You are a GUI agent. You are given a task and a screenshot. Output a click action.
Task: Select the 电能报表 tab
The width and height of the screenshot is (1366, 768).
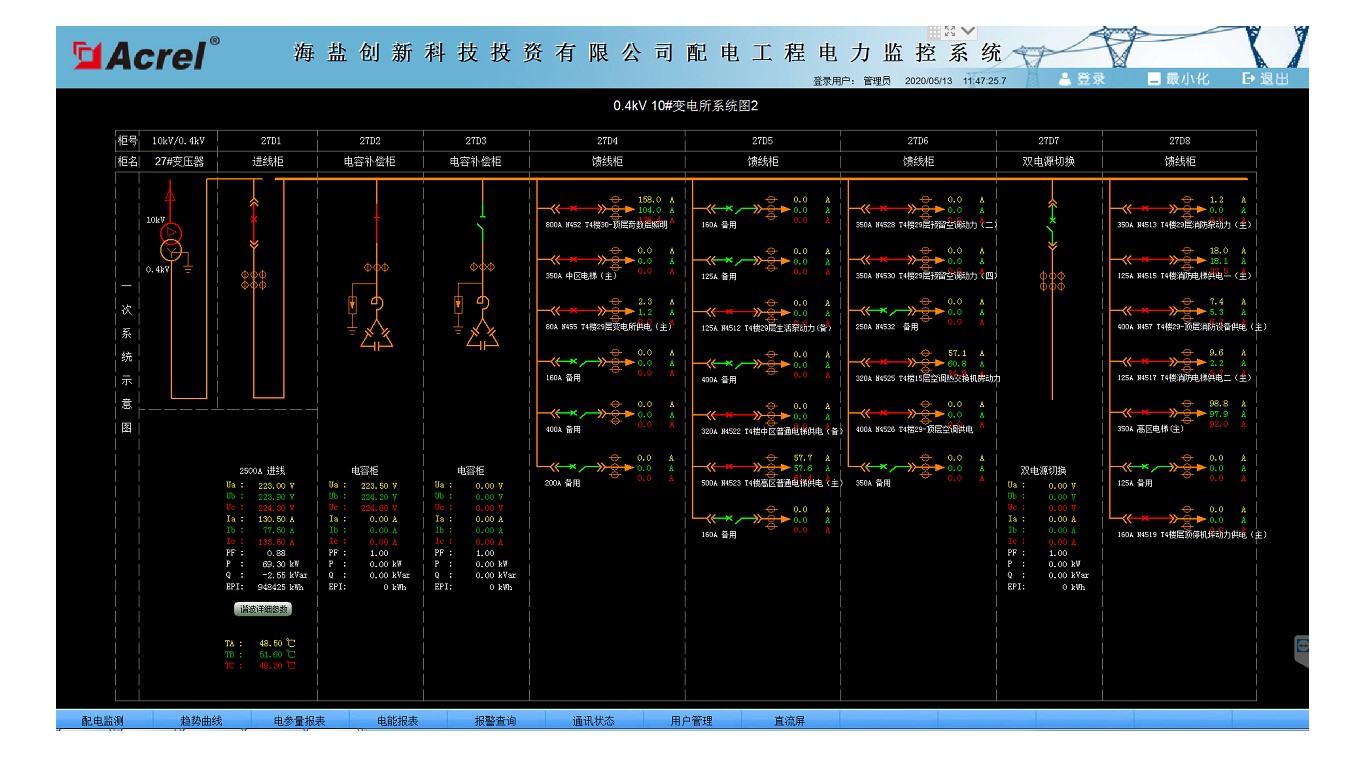click(397, 720)
